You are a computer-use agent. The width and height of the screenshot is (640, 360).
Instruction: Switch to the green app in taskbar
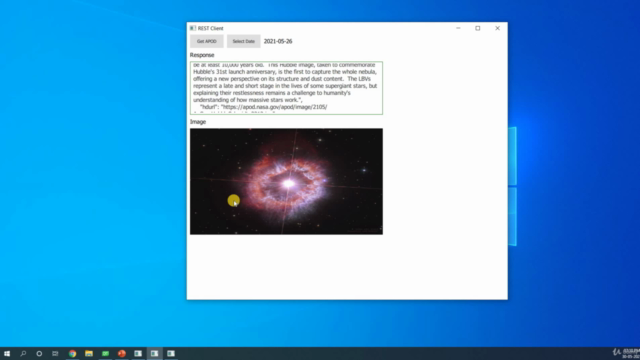coord(105,353)
